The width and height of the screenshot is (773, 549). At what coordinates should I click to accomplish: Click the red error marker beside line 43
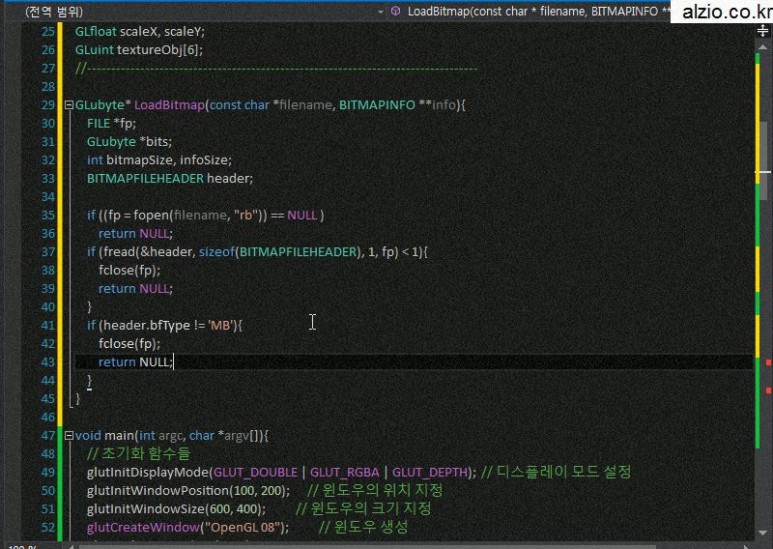pyautogui.click(x=768, y=363)
